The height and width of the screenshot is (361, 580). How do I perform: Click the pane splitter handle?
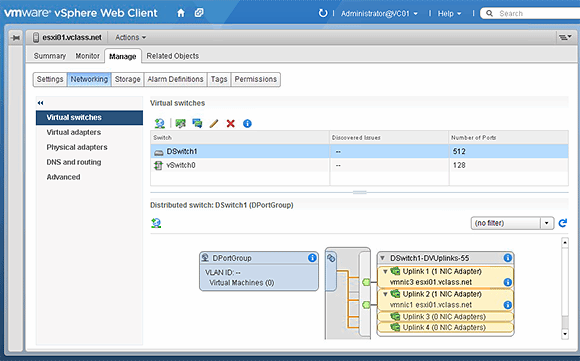[x=359, y=192]
